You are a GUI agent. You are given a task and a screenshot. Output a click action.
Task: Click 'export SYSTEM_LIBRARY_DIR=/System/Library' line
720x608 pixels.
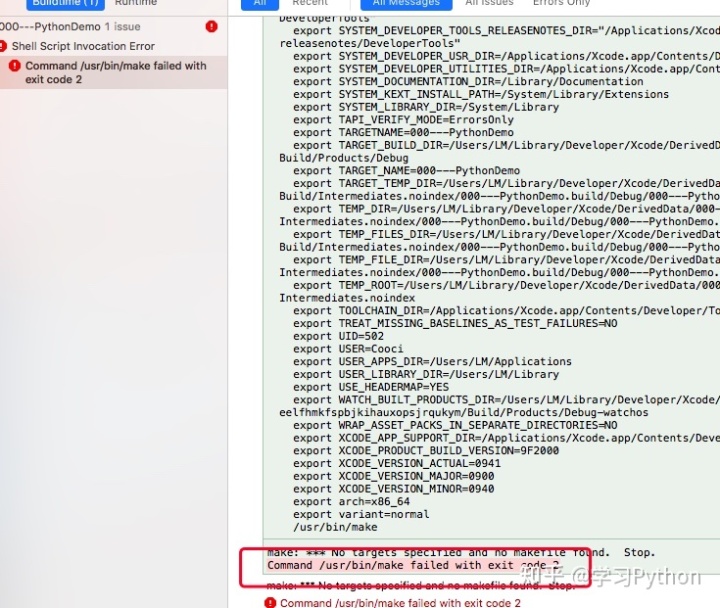pyautogui.click(x=426, y=107)
